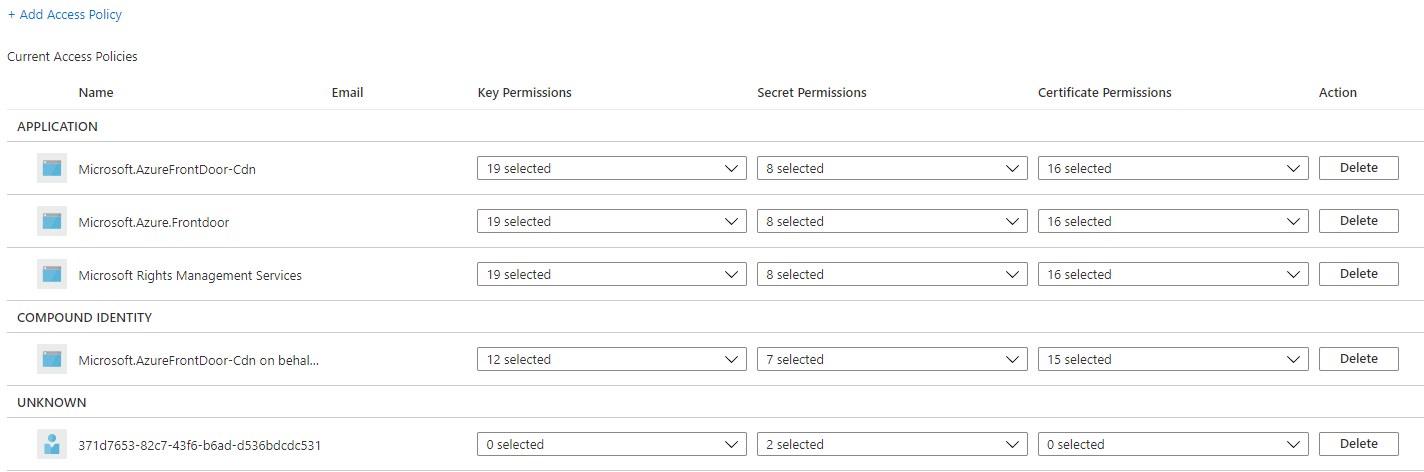
Task: Click the compound identity application icon
Action: coord(52,359)
